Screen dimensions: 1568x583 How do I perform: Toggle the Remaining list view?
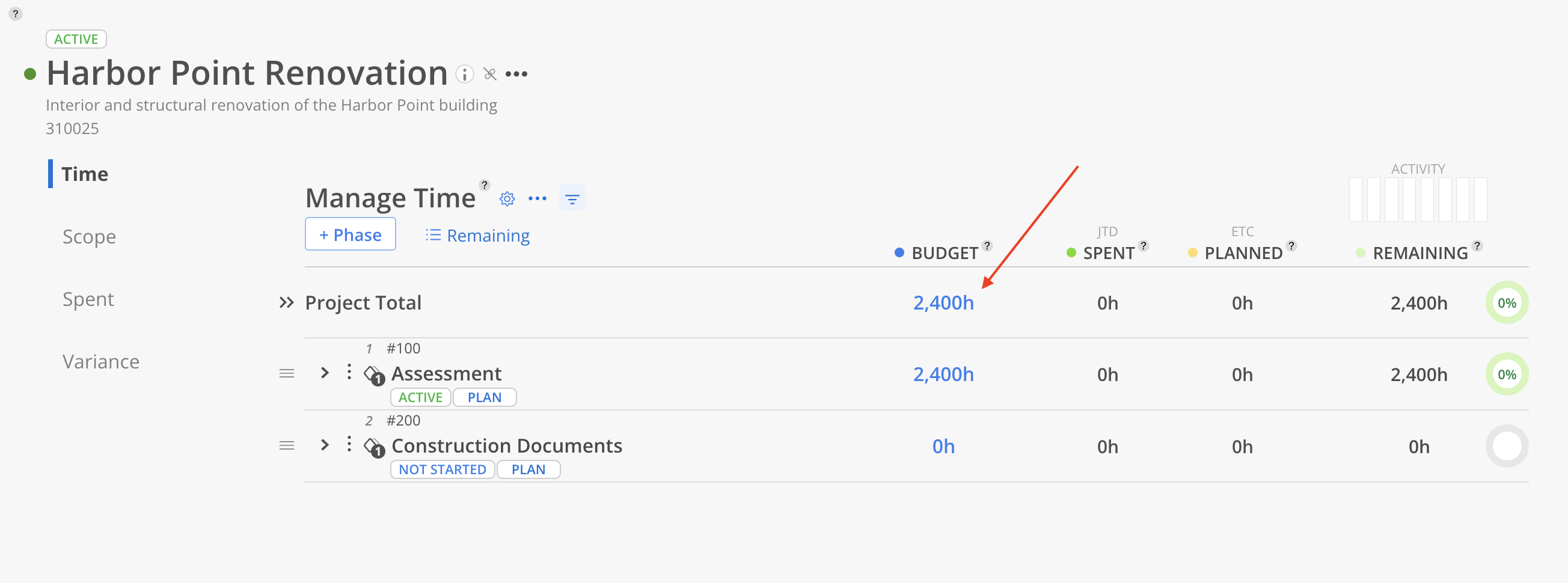478,236
